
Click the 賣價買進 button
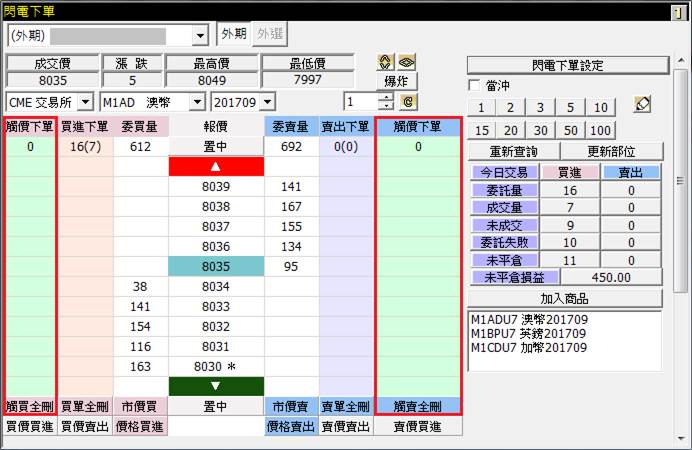click(x=417, y=427)
